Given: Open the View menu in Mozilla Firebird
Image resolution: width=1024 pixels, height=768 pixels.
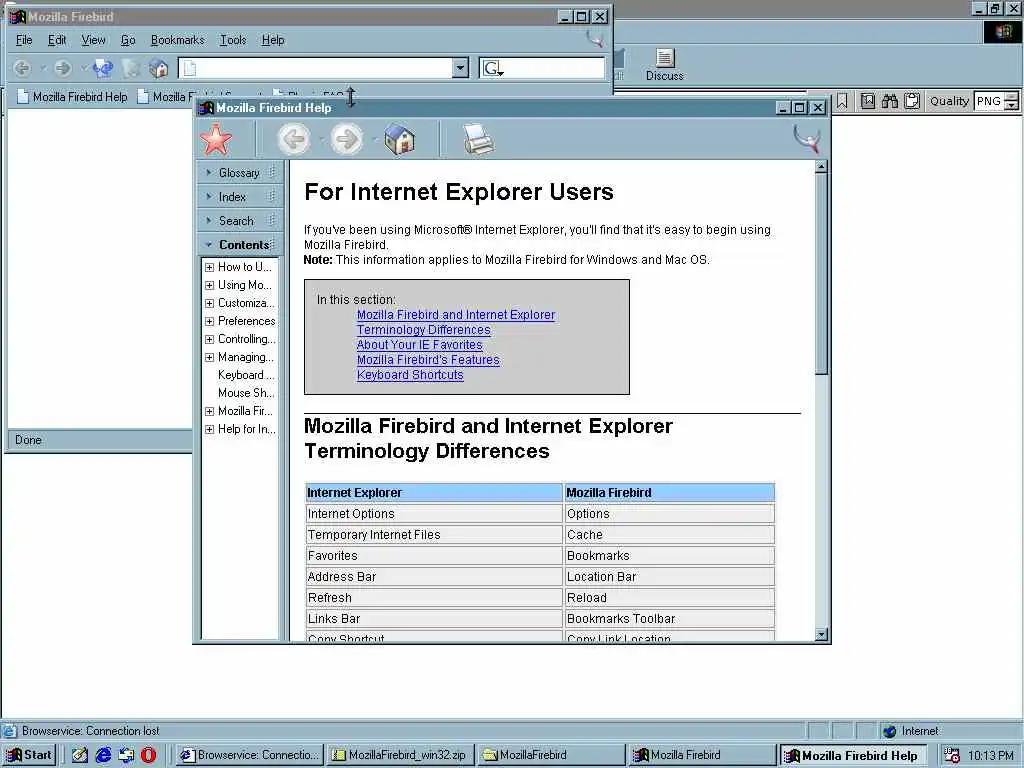Looking at the screenshot, I should (x=93, y=40).
